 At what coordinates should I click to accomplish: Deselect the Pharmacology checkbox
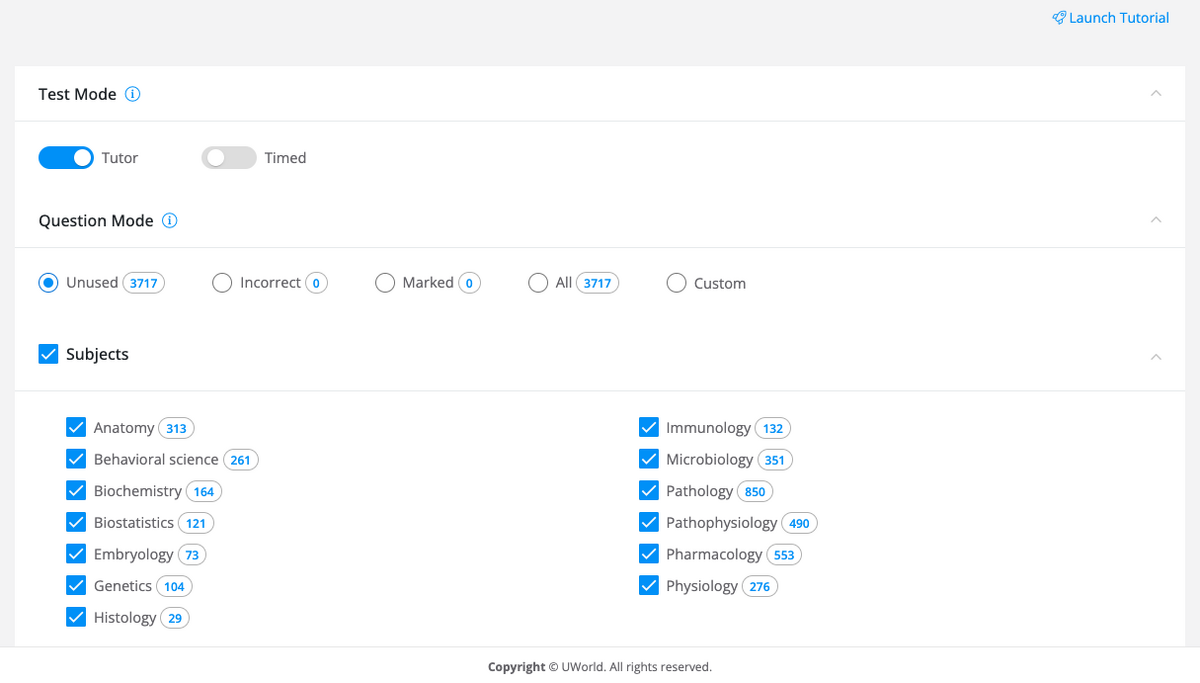tap(648, 554)
